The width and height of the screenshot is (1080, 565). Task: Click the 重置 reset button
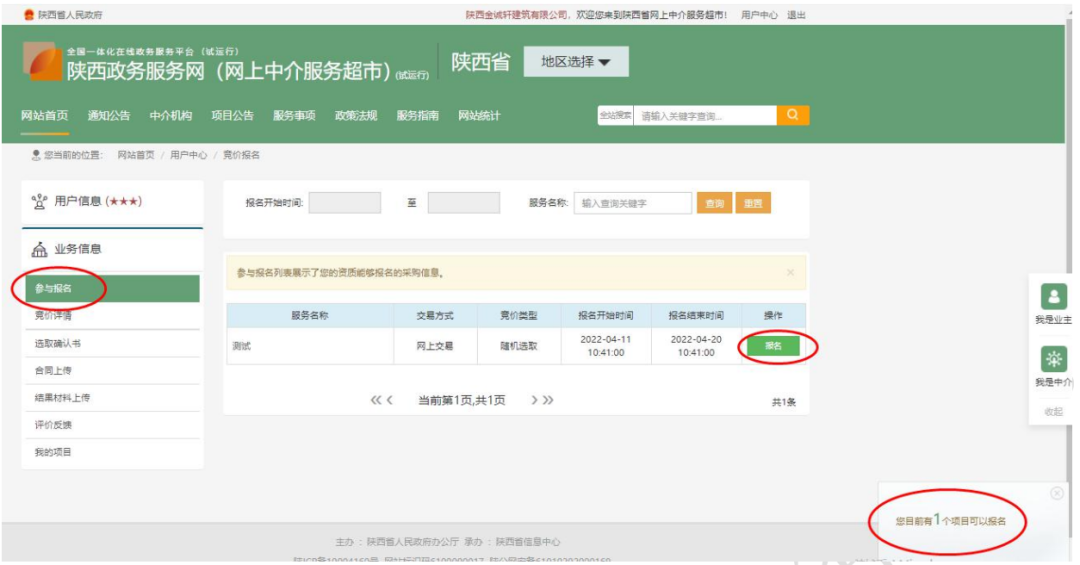(753, 203)
